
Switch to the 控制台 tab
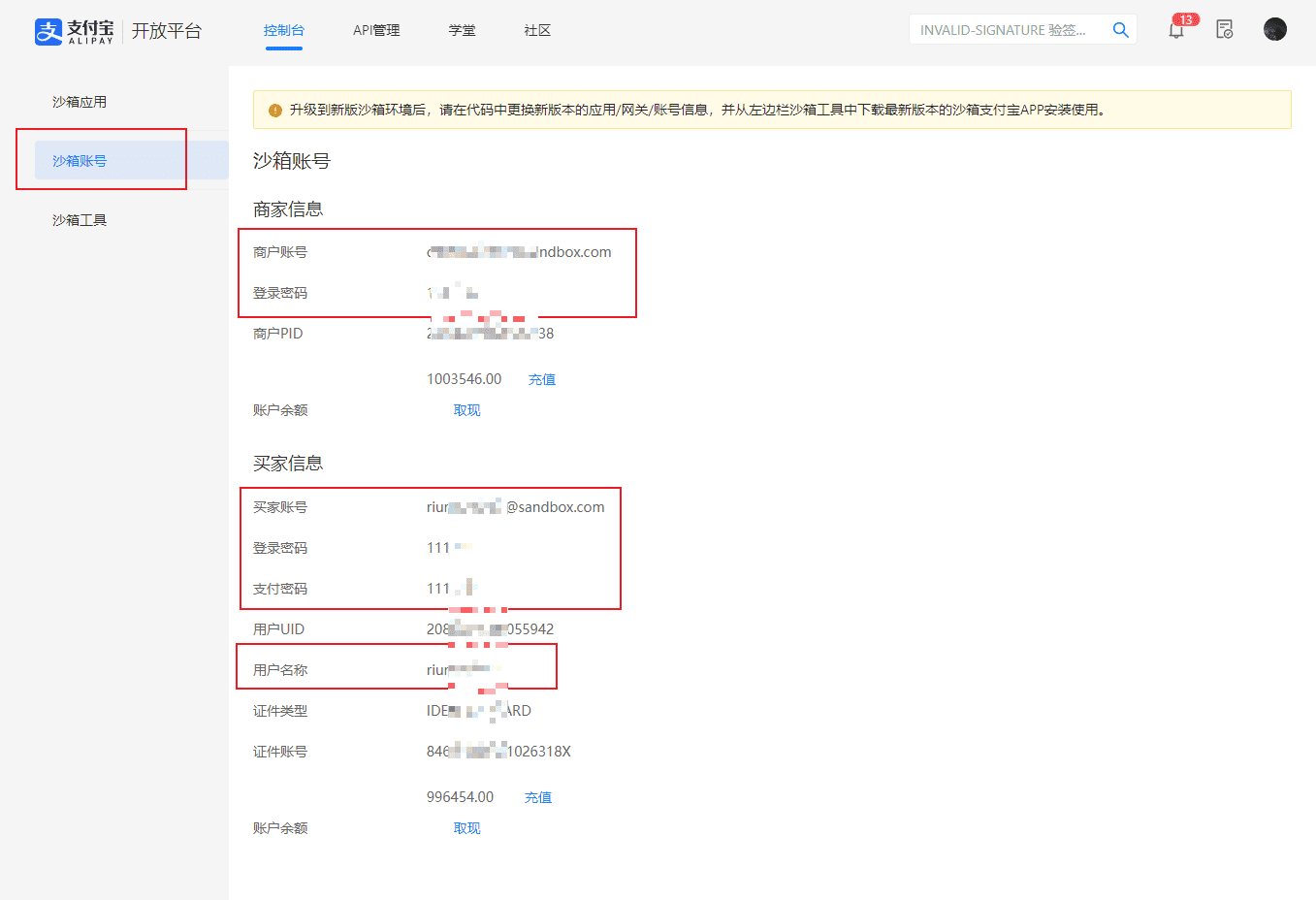[284, 30]
